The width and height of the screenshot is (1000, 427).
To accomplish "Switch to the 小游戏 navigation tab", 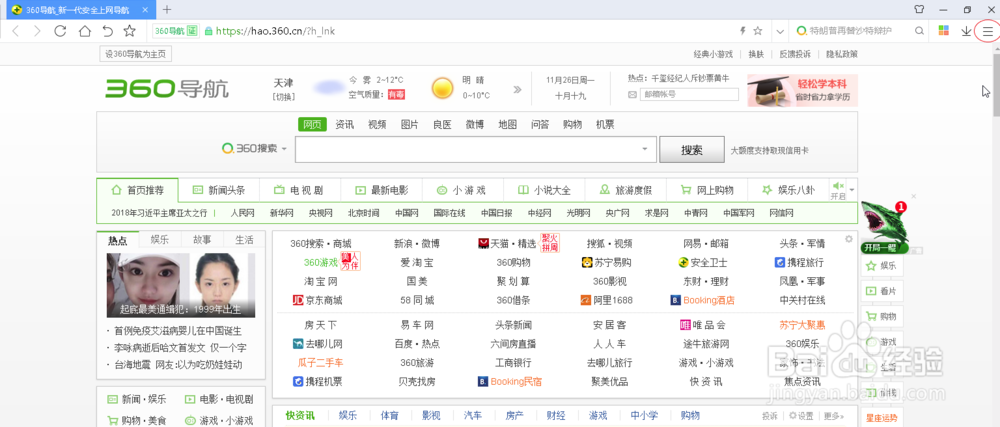I will (462, 190).
